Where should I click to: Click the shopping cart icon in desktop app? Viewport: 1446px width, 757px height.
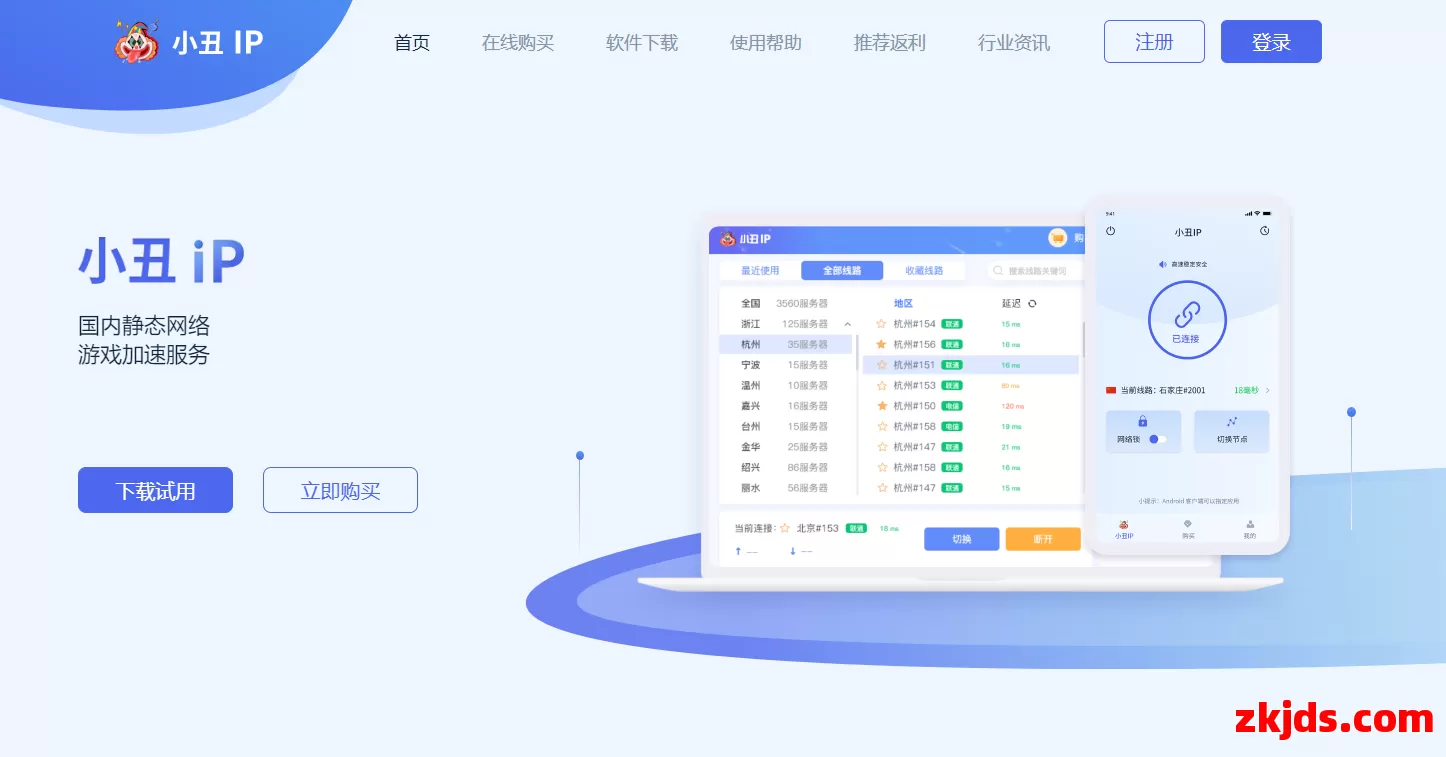(1057, 238)
